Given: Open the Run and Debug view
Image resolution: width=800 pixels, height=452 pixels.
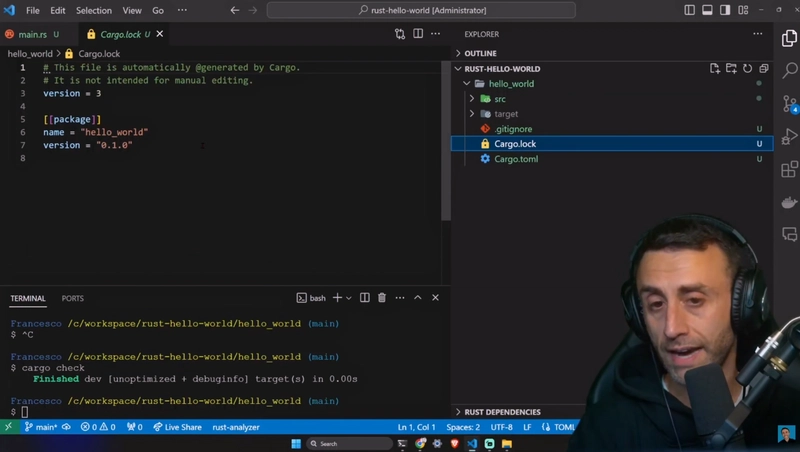Looking at the screenshot, I should [789, 136].
